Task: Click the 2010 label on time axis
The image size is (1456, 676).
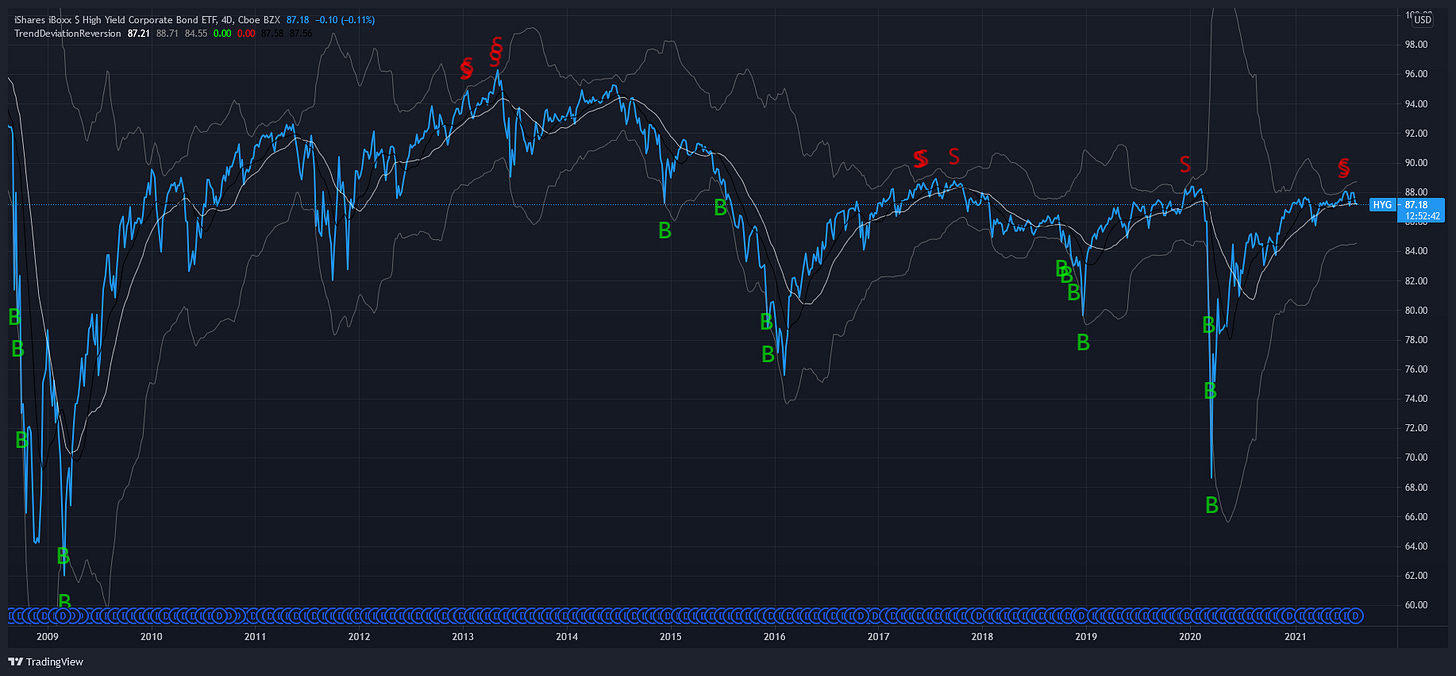Action: 151,636
